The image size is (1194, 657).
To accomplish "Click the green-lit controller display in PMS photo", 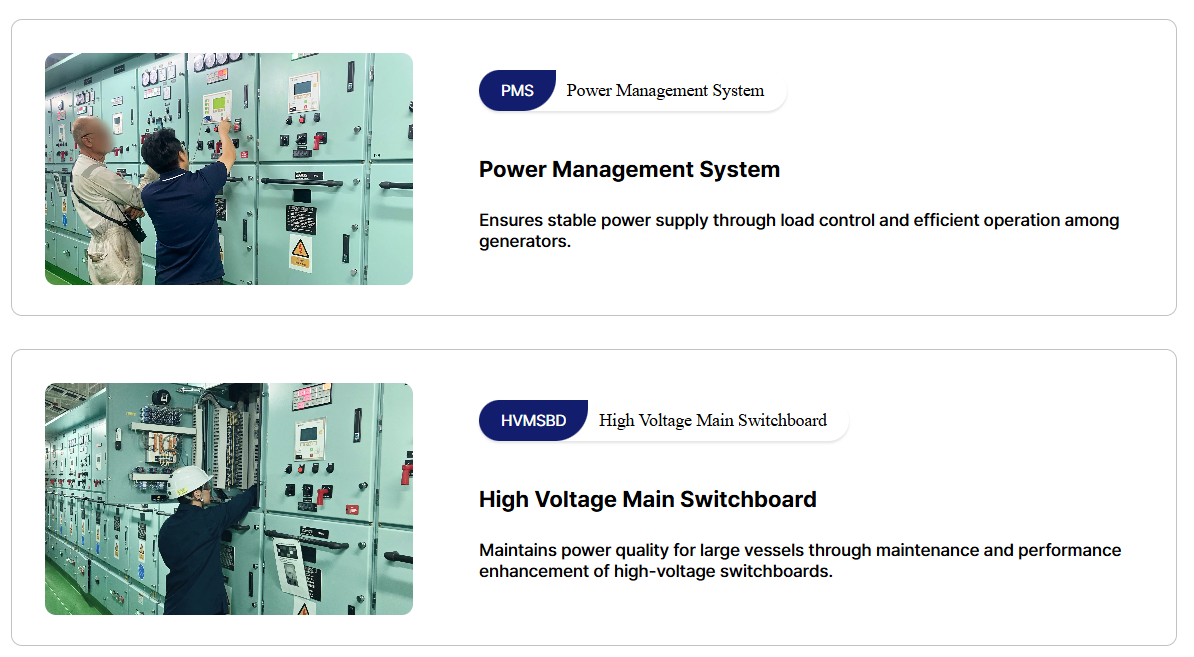I will [x=218, y=104].
